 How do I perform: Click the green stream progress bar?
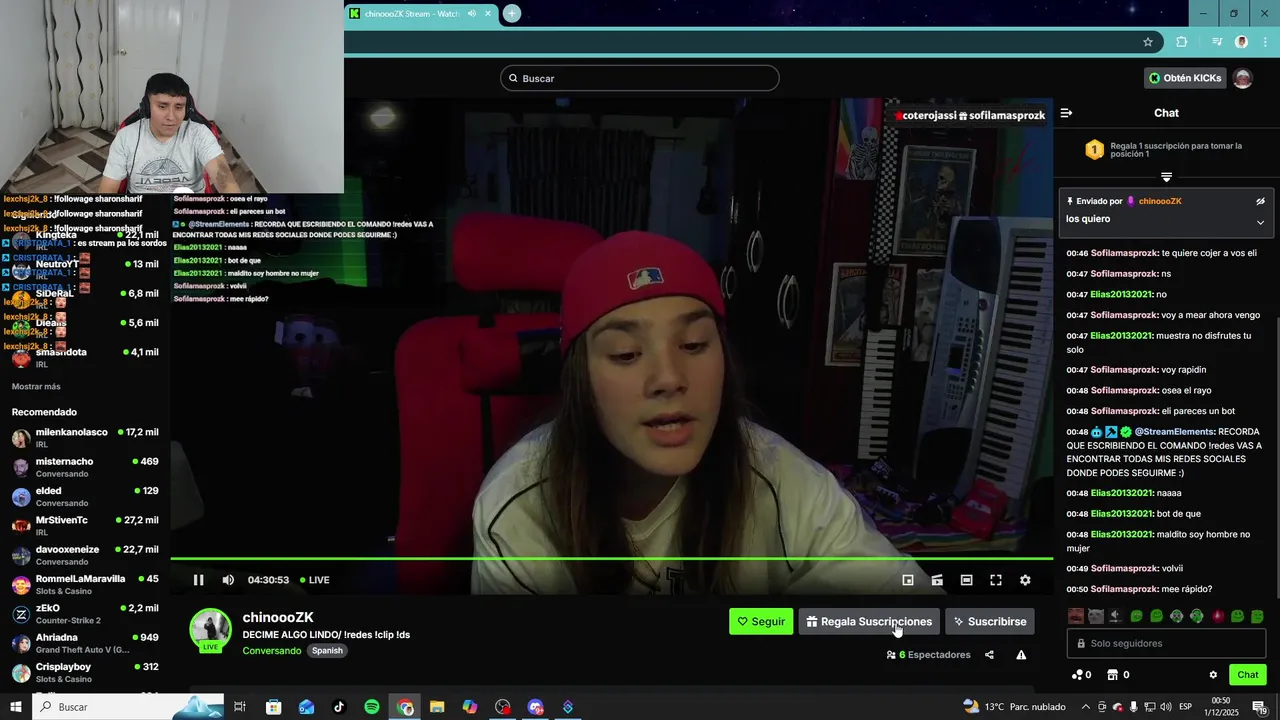[611, 558]
